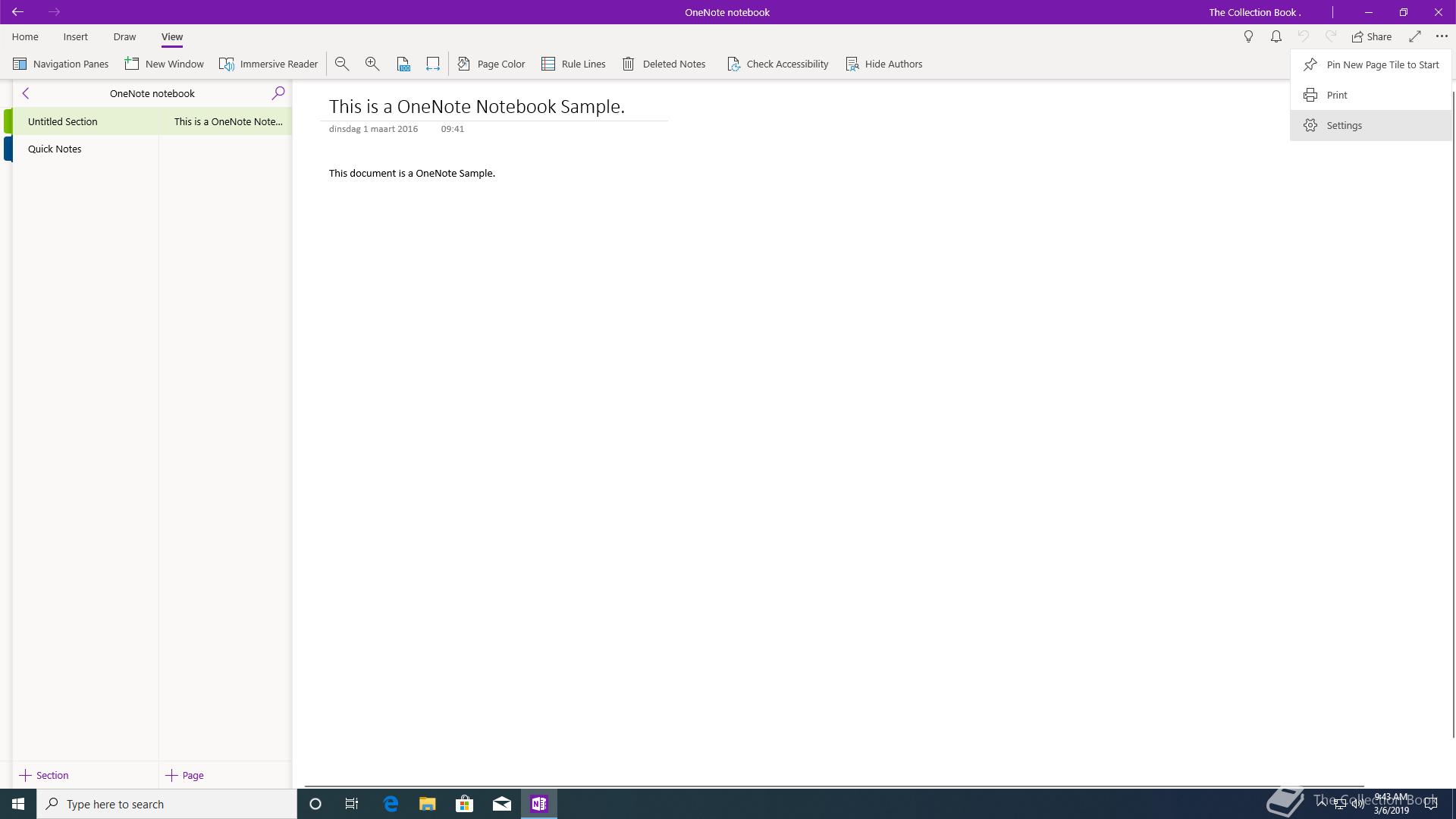The width and height of the screenshot is (1456, 819).
Task: Click Hide Authors
Action: 884,64
